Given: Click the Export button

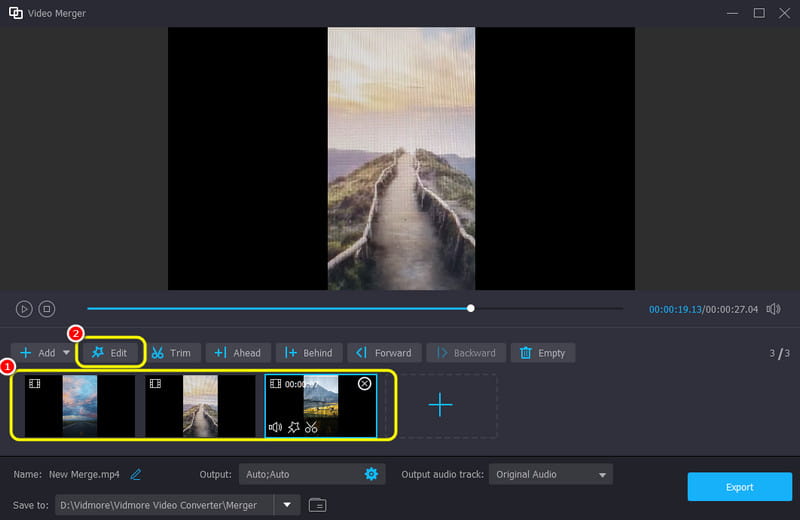Looking at the screenshot, I should [739, 487].
